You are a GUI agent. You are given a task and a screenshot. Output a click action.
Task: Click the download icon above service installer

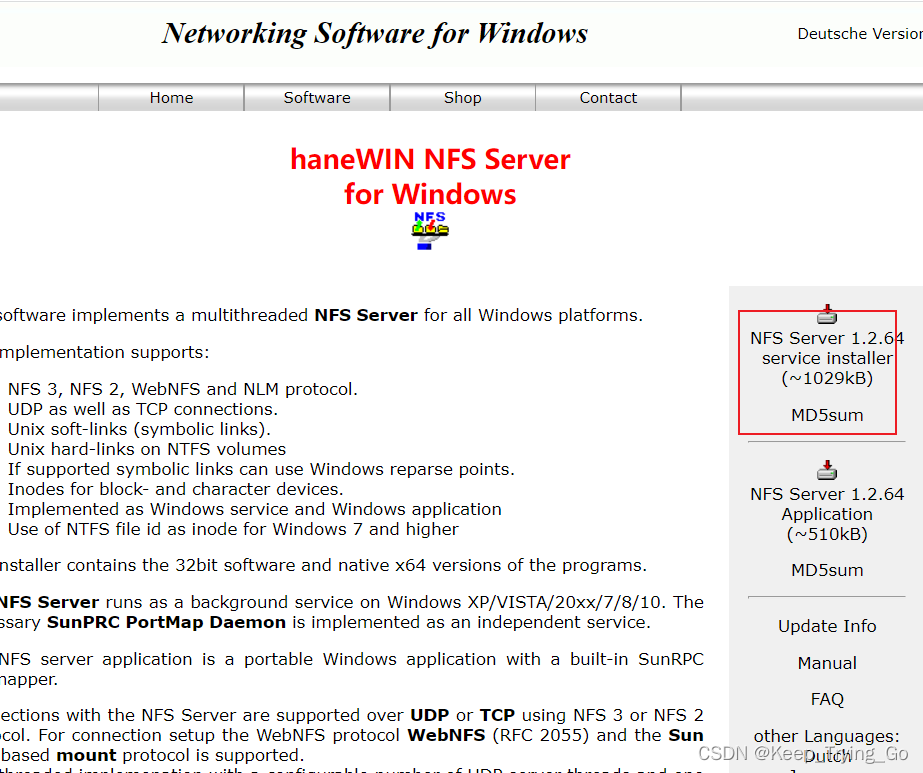[x=826, y=313]
